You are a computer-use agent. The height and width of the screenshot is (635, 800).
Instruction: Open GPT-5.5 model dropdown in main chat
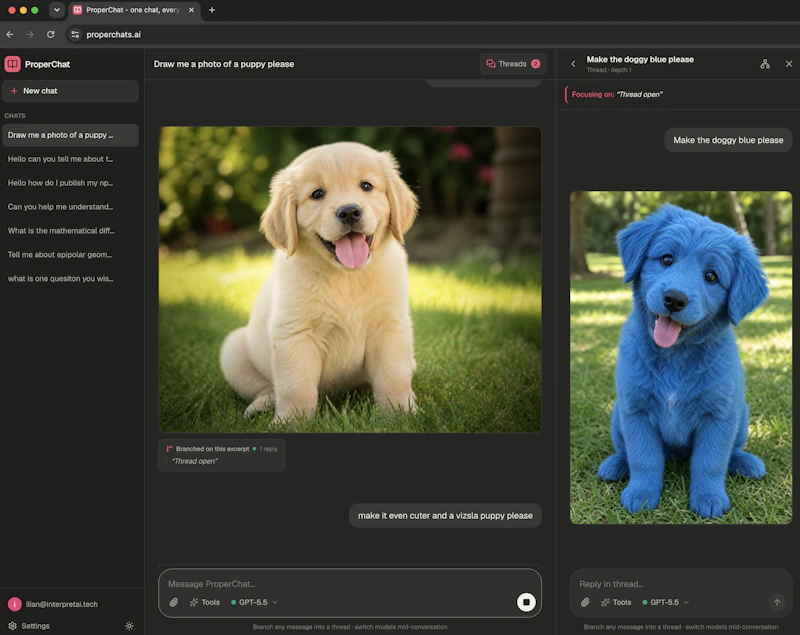[x=254, y=602]
